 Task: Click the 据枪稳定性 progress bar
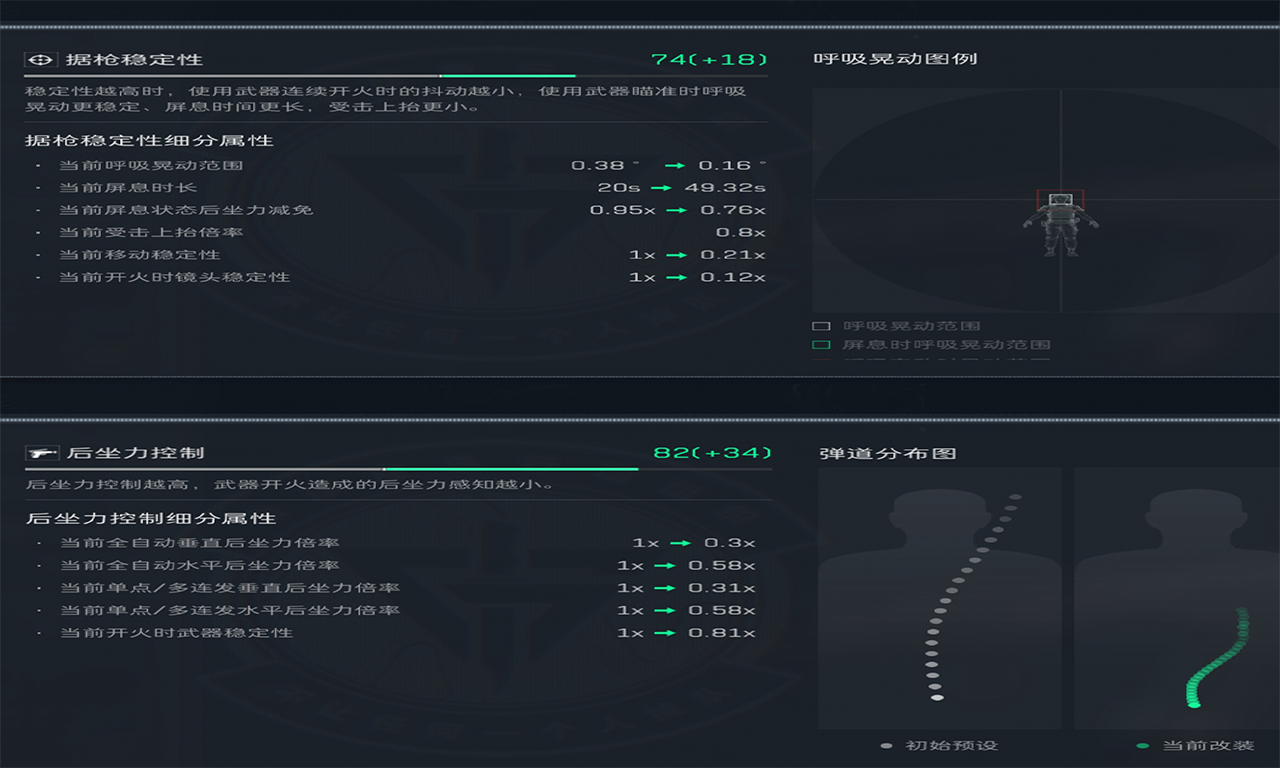pyautogui.click(x=396, y=76)
